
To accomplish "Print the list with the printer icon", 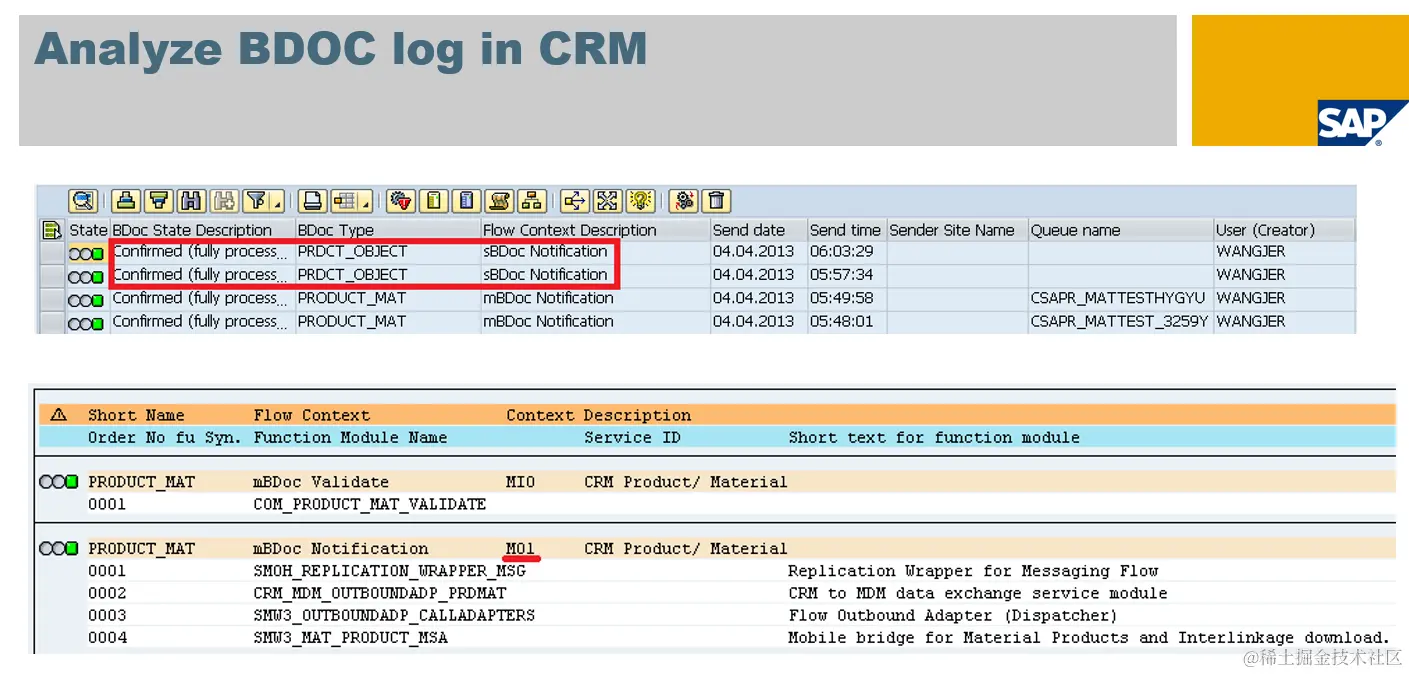I will [313, 201].
